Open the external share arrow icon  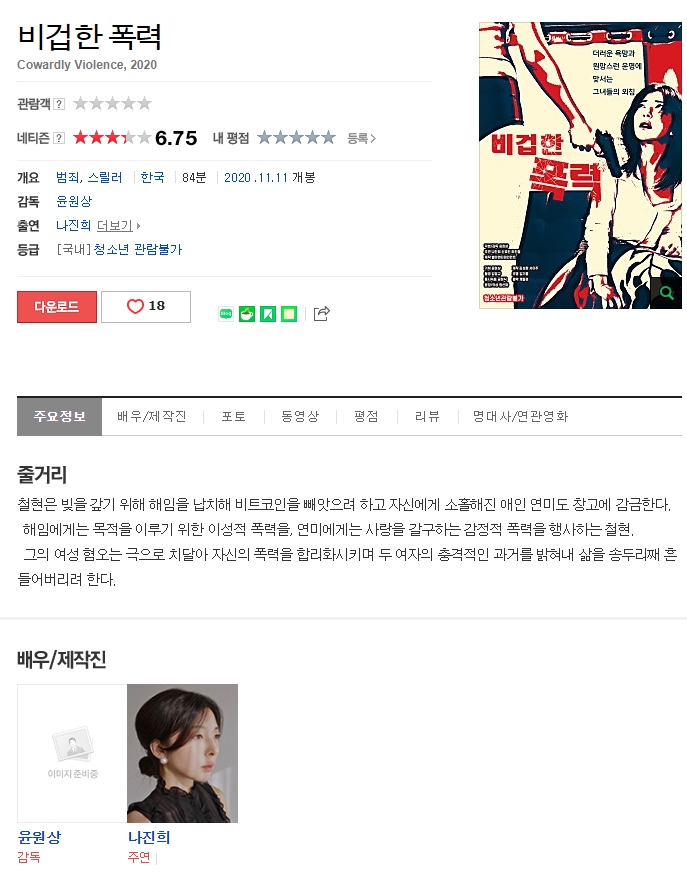[x=321, y=314]
